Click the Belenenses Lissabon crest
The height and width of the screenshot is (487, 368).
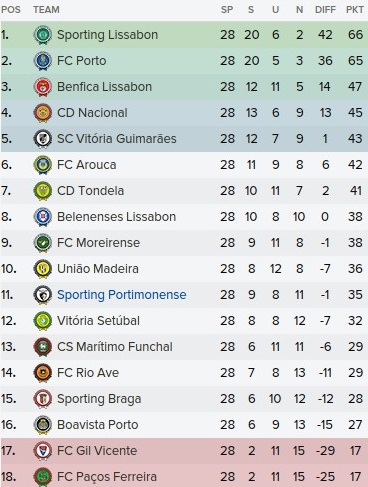(x=43, y=217)
